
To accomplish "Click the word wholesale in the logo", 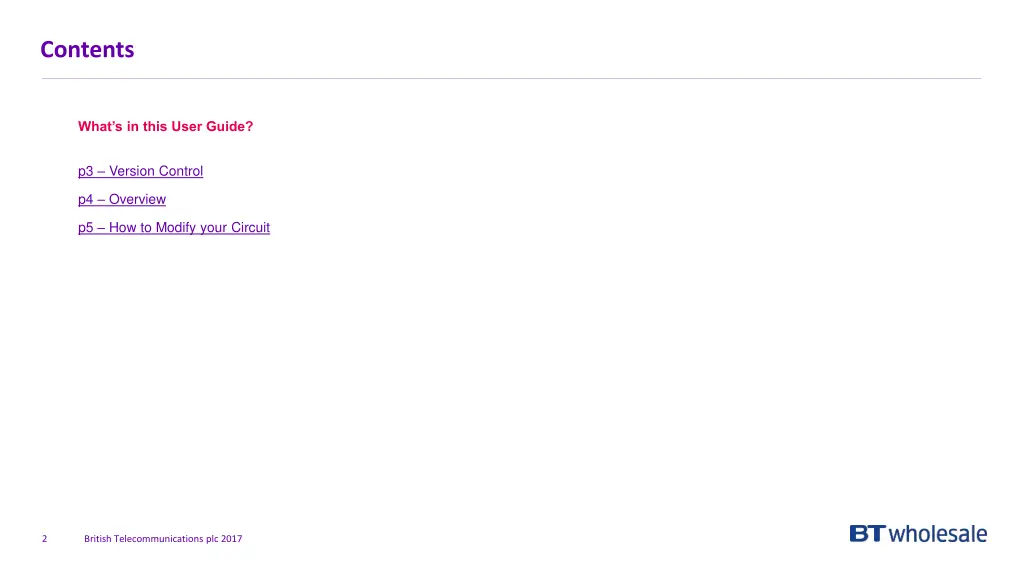I will [x=937, y=534].
